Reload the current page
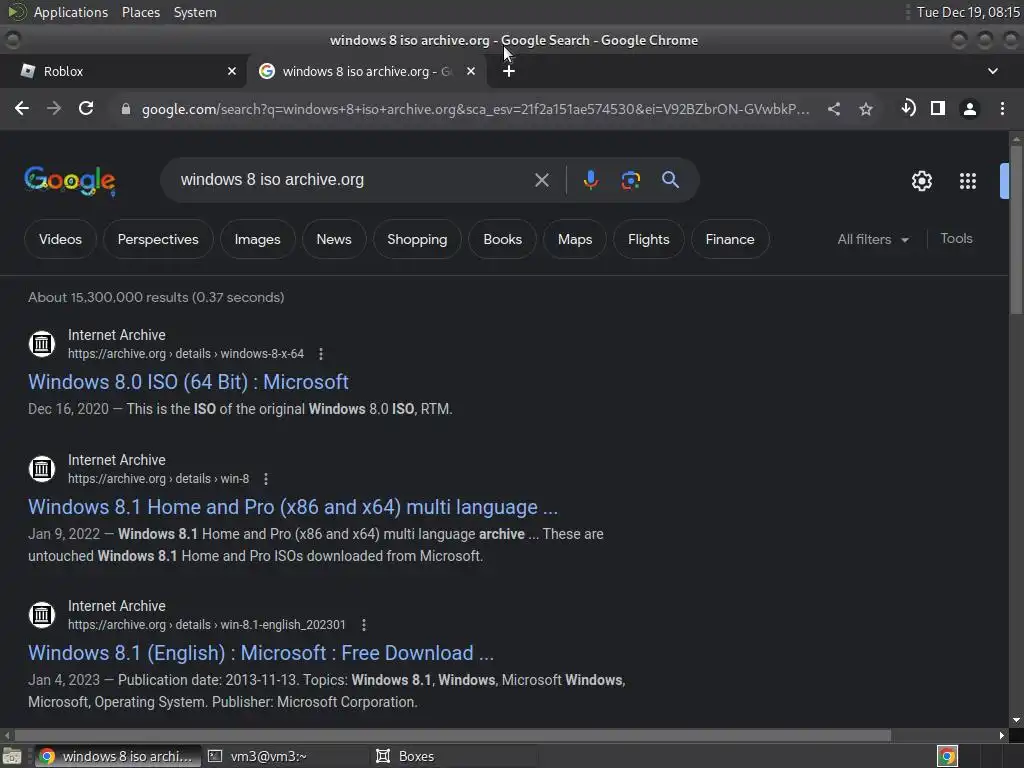 86,108
